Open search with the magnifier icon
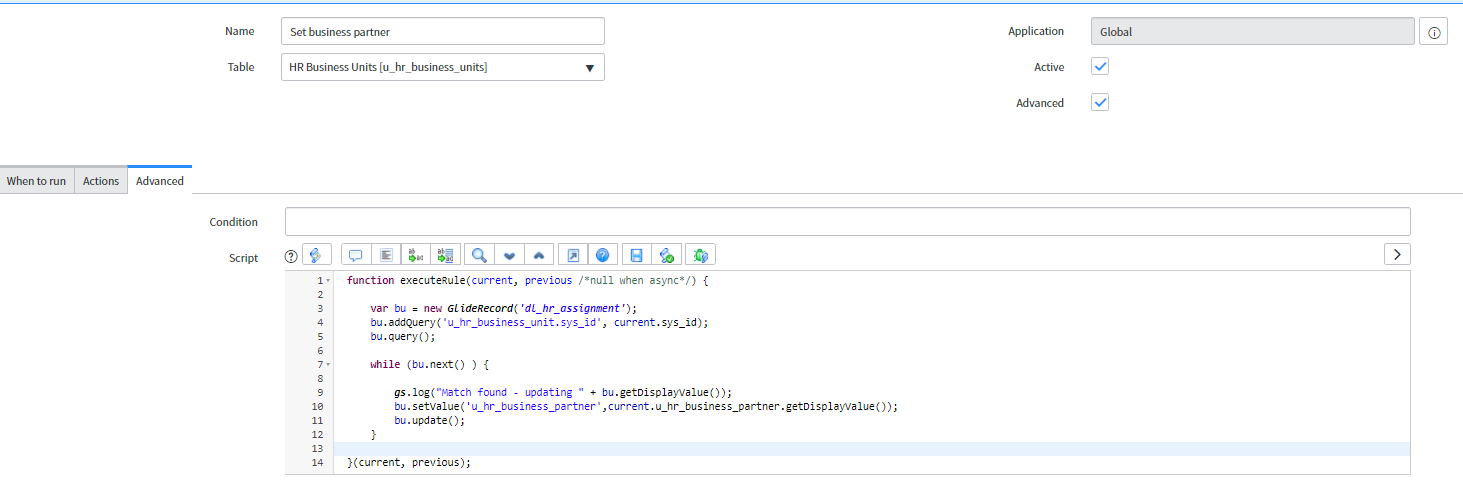Viewport: 1463px width, 483px height. (479, 256)
